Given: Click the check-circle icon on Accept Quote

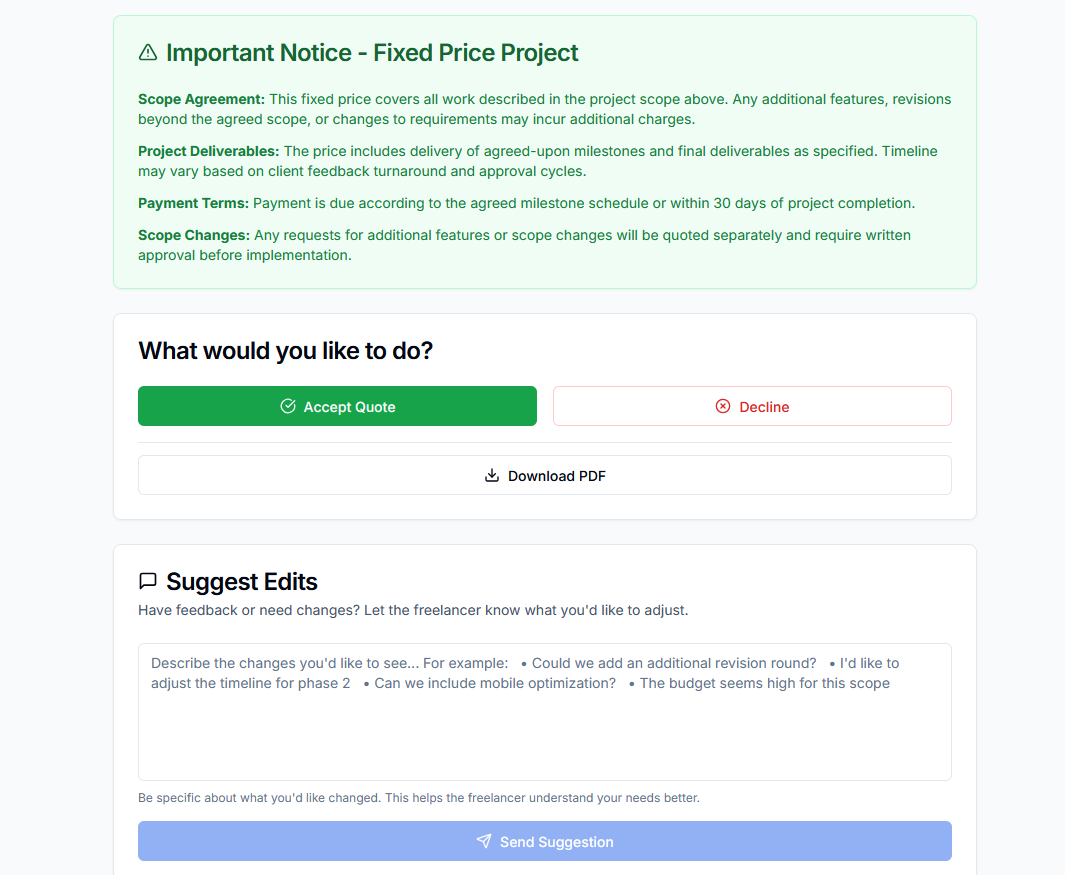Looking at the screenshot, I should coord(288,406).
